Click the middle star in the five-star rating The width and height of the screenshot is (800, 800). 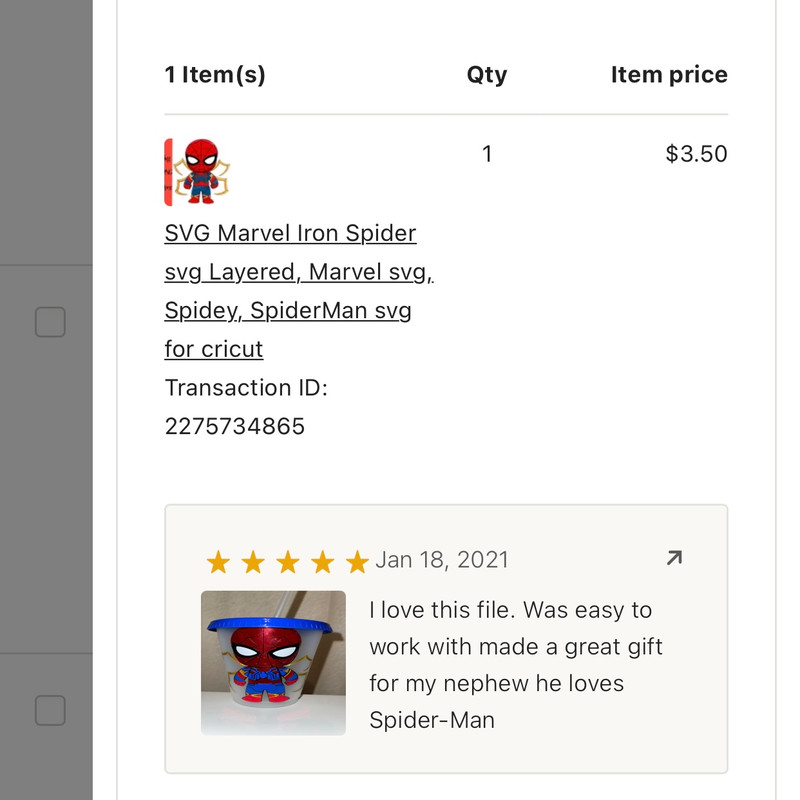point(288,560)
